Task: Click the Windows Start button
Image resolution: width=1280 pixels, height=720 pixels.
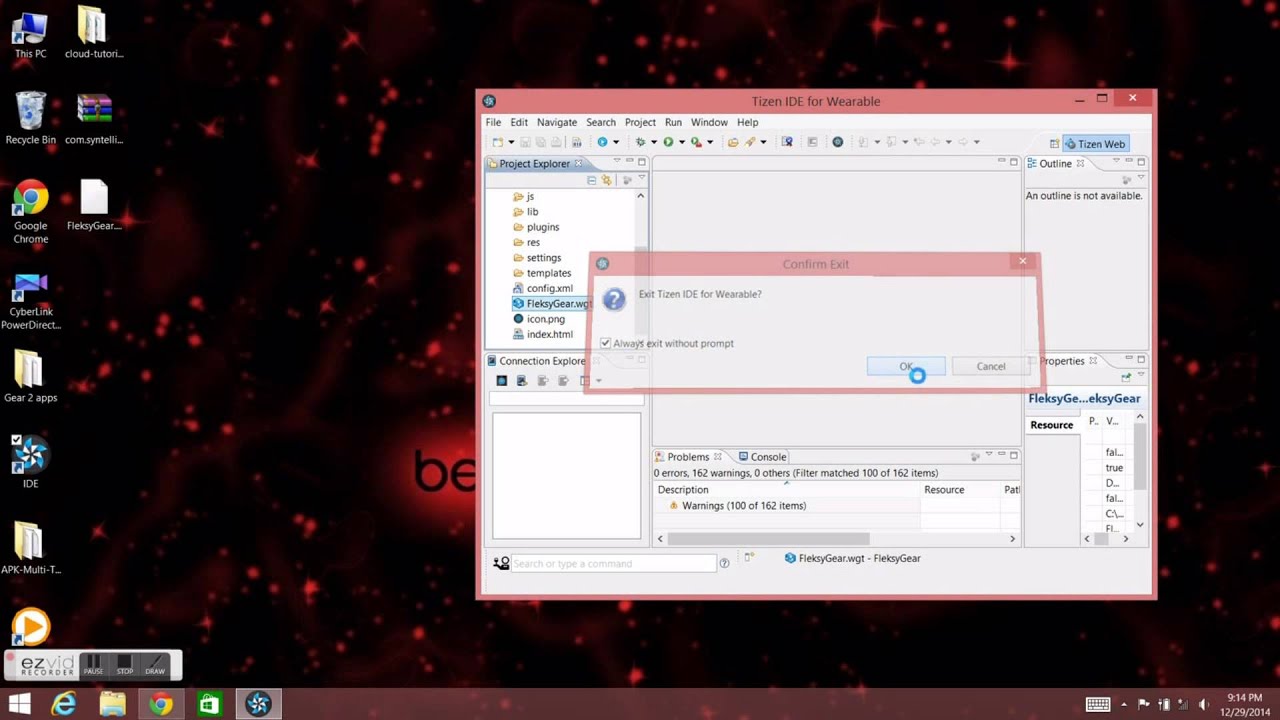Action: pyautogui.click(x=19, y=704)
